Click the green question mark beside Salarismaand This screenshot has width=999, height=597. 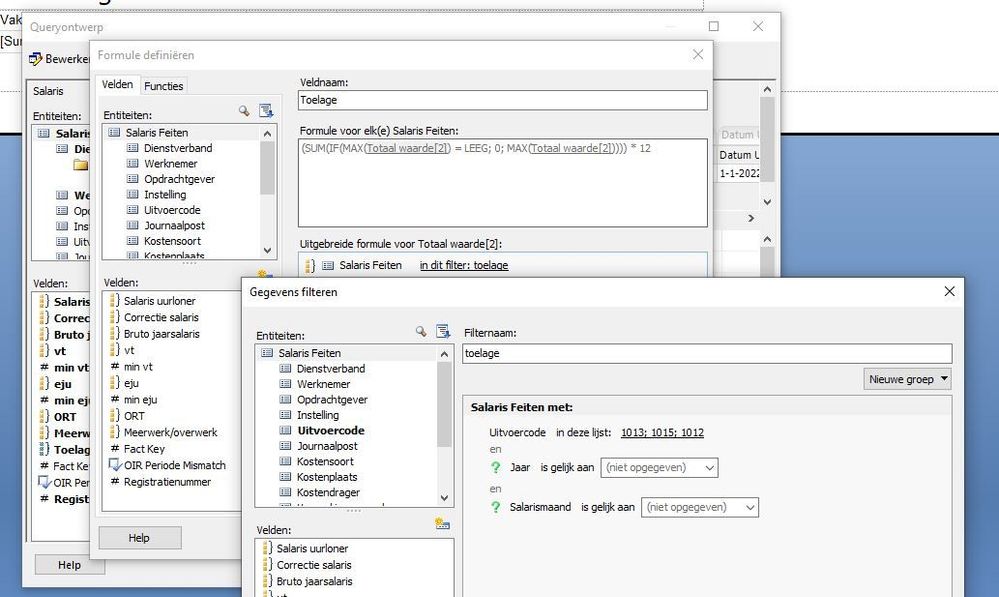click(x=496, y=507)
